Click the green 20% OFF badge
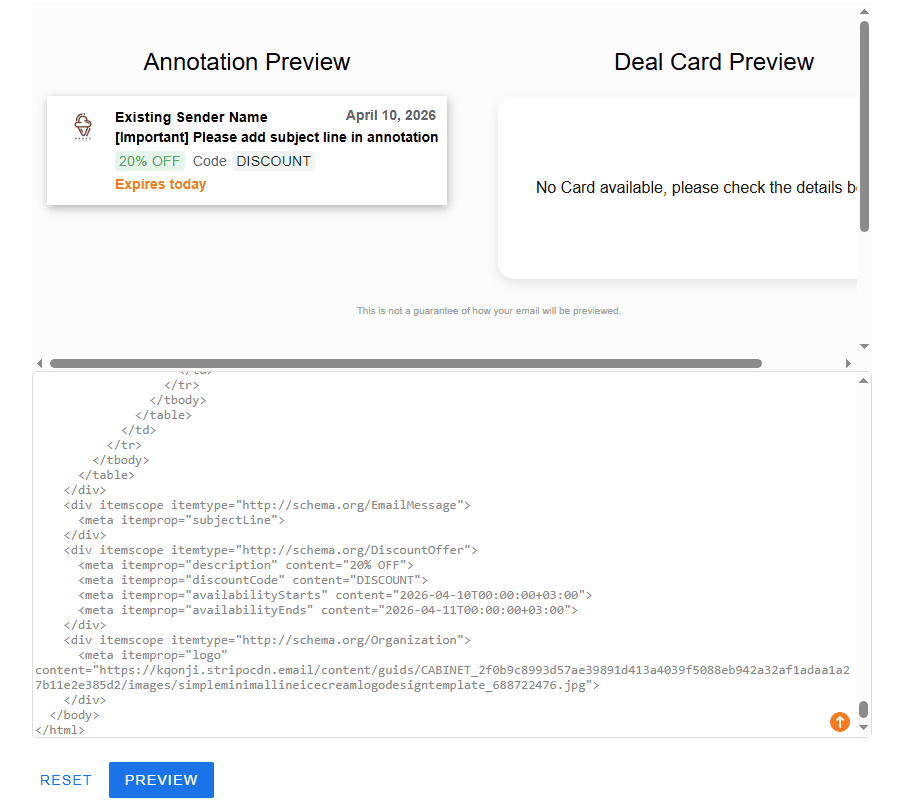Screen dimensions: 902x805 149,162
